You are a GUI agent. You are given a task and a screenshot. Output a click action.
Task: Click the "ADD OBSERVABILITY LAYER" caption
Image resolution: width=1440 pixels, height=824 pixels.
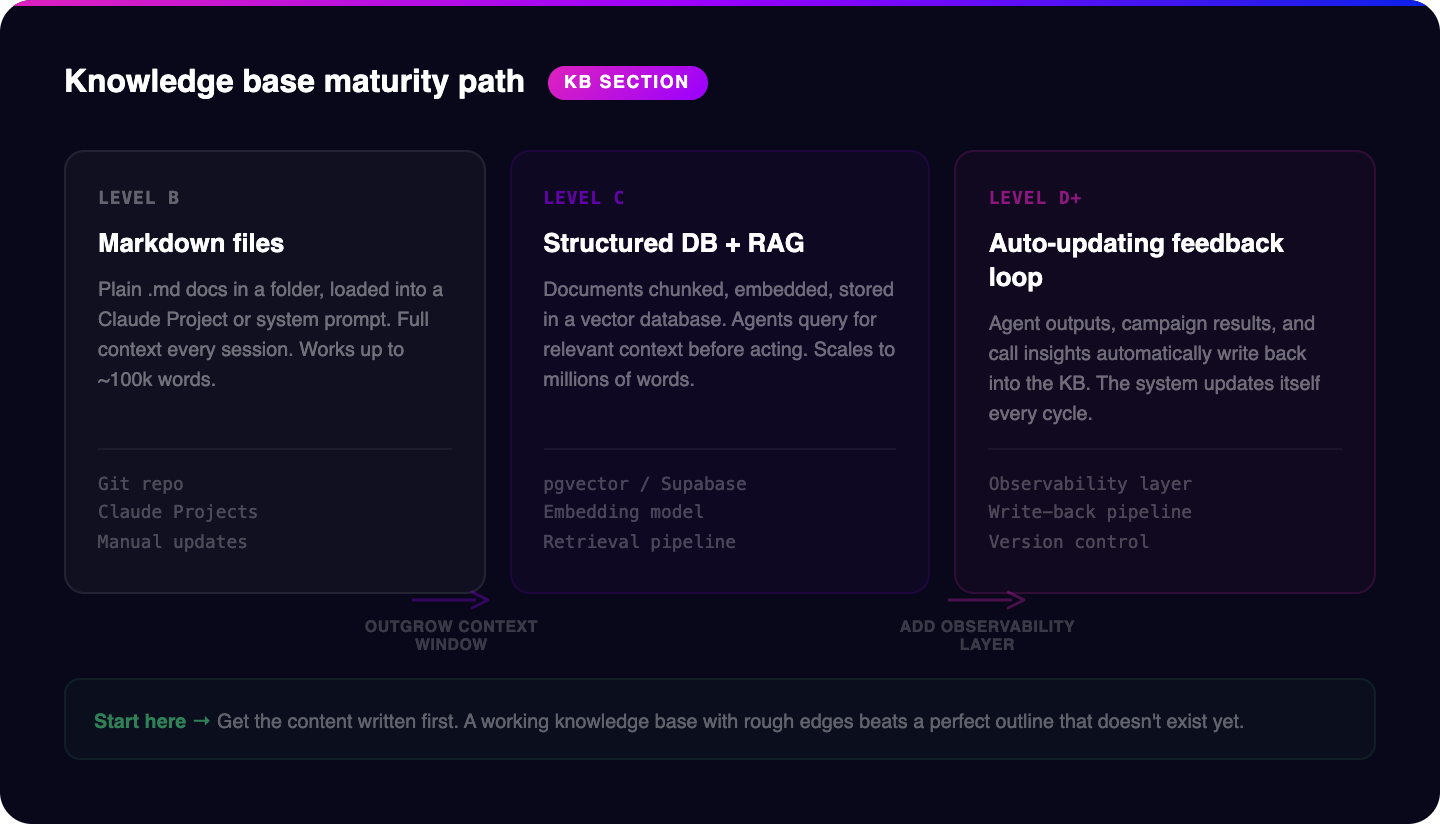[987, 635]
